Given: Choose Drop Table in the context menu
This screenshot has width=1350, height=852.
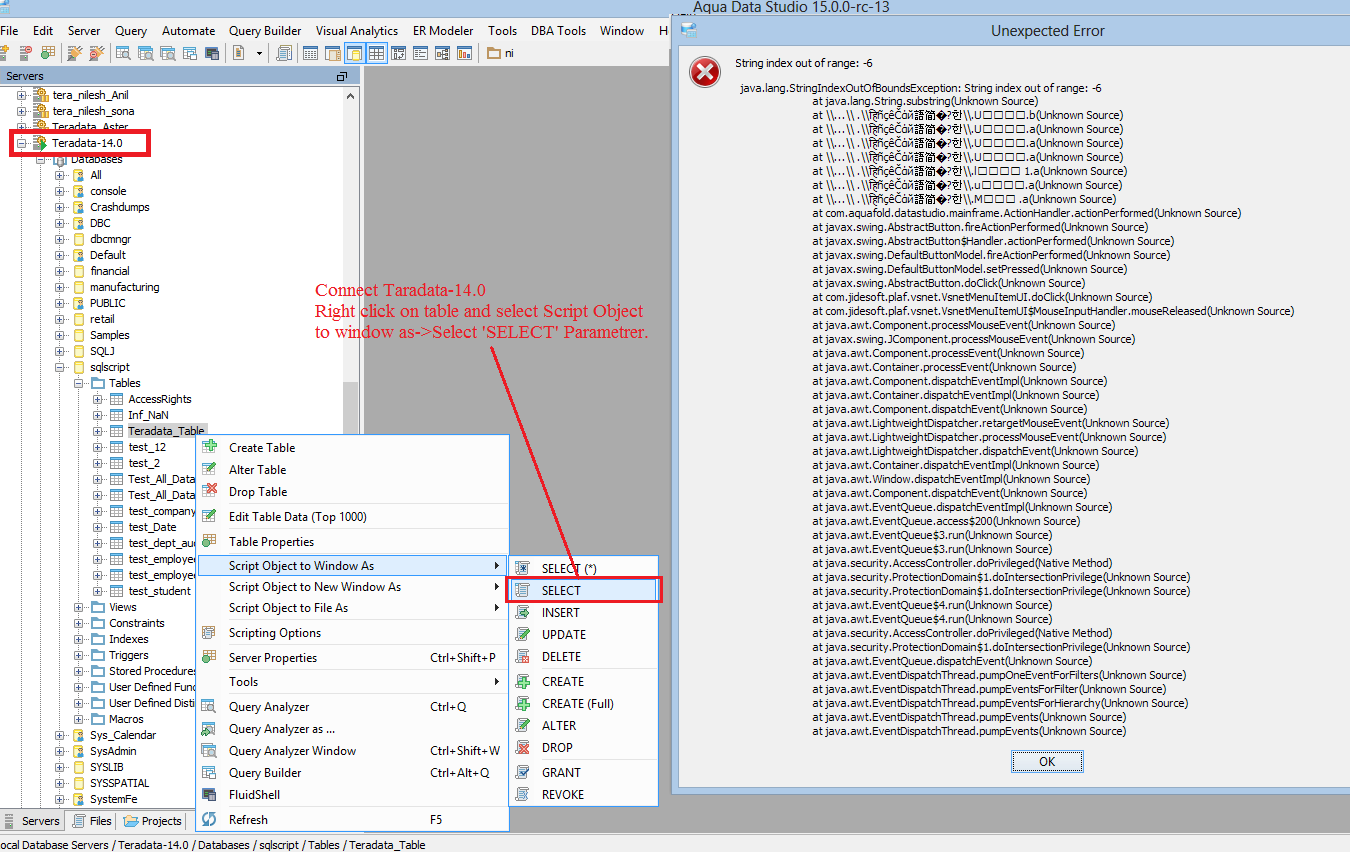Looking at the screenshot, I should pyautogui.click(x=352, y=492).
